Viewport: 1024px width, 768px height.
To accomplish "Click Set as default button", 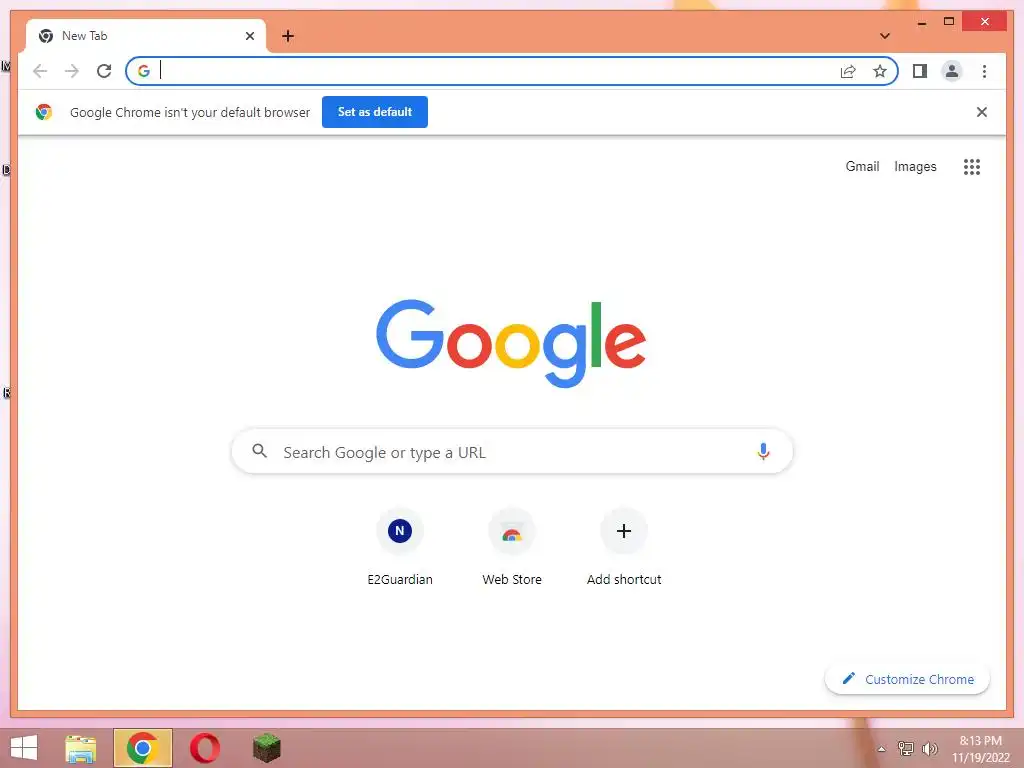I will [x=374, y=112].
